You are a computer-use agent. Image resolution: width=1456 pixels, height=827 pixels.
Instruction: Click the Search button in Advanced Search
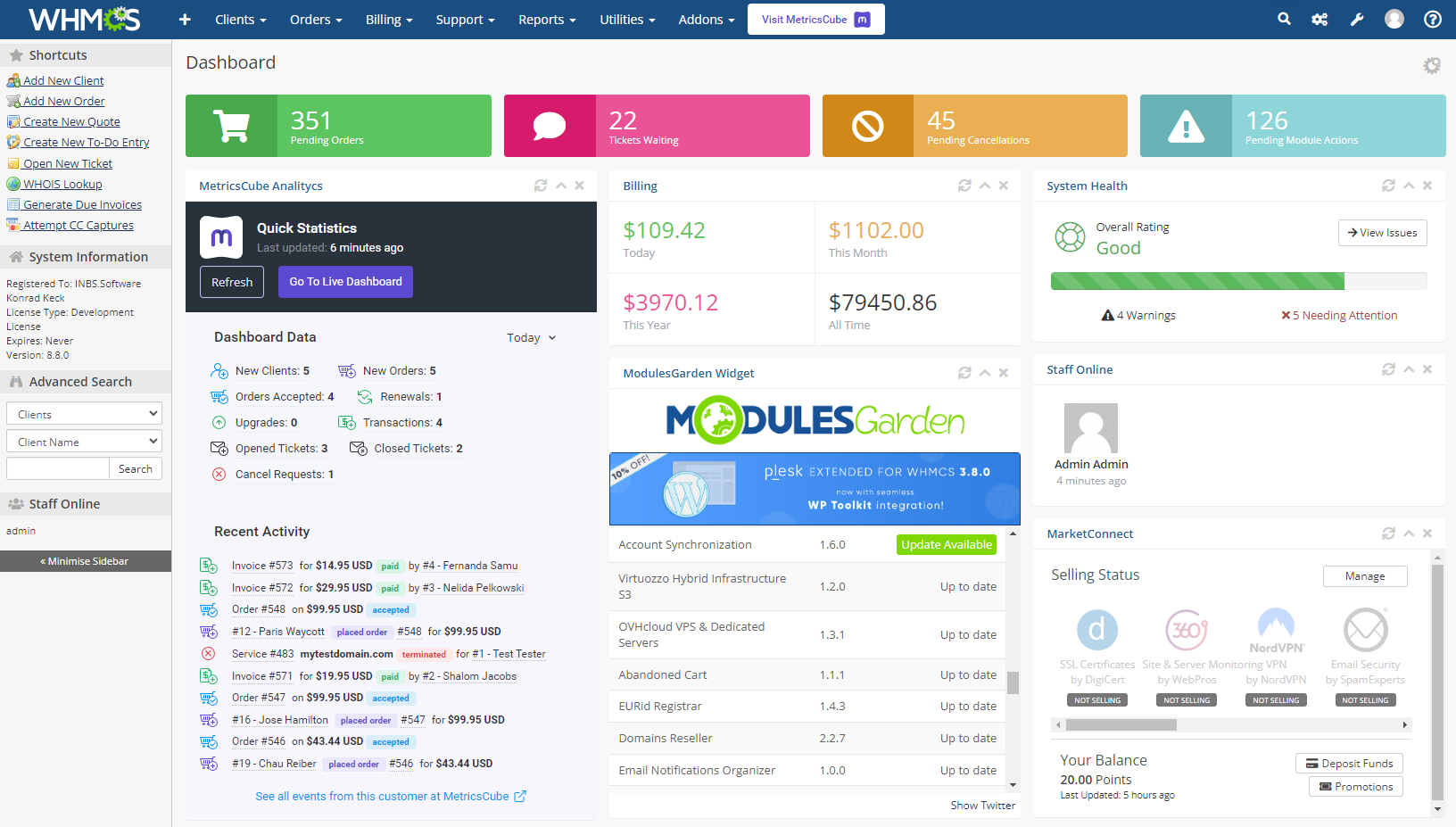(136, 469)
